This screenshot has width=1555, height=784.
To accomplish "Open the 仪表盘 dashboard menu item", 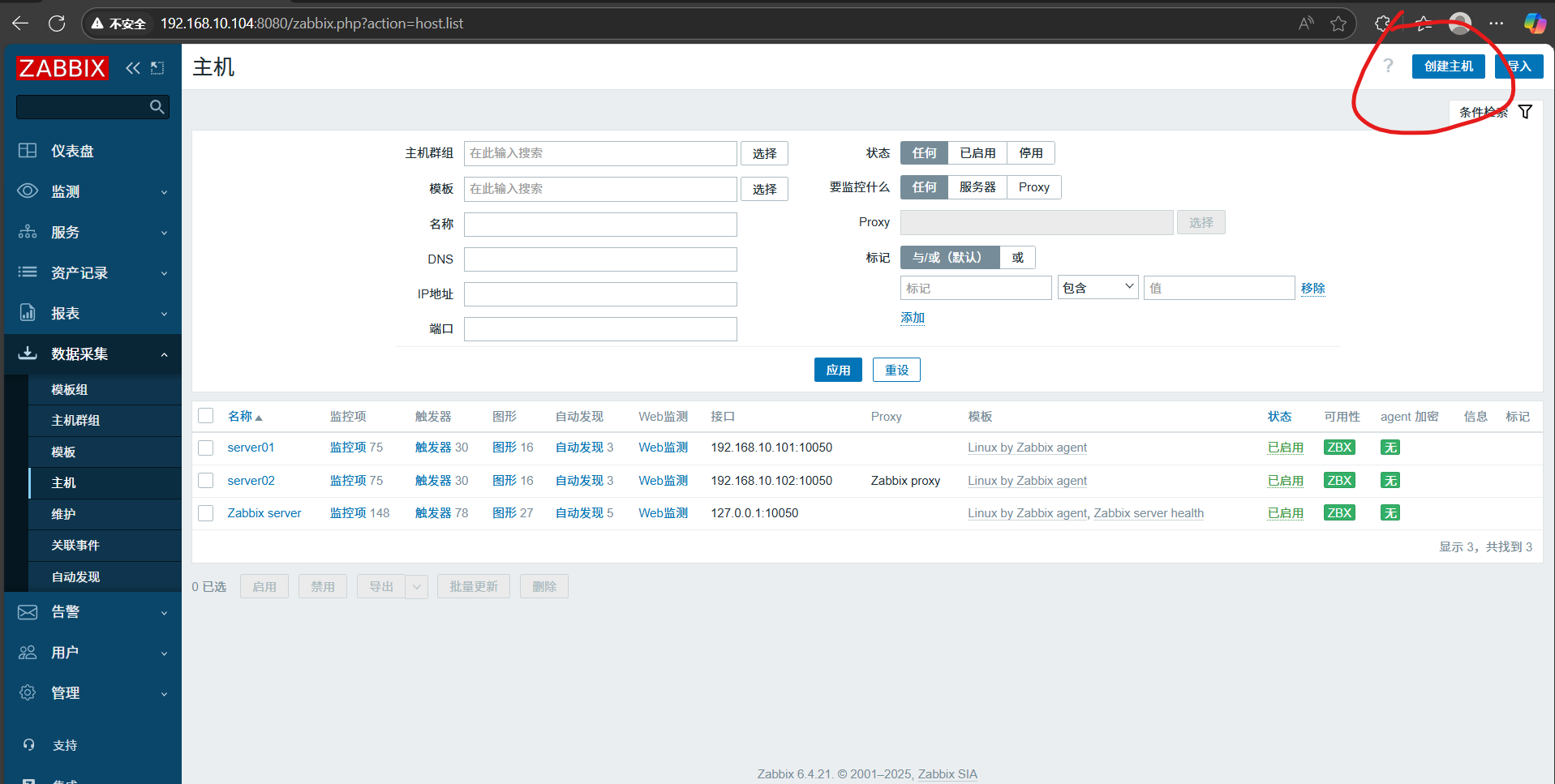I will (92, 151).
